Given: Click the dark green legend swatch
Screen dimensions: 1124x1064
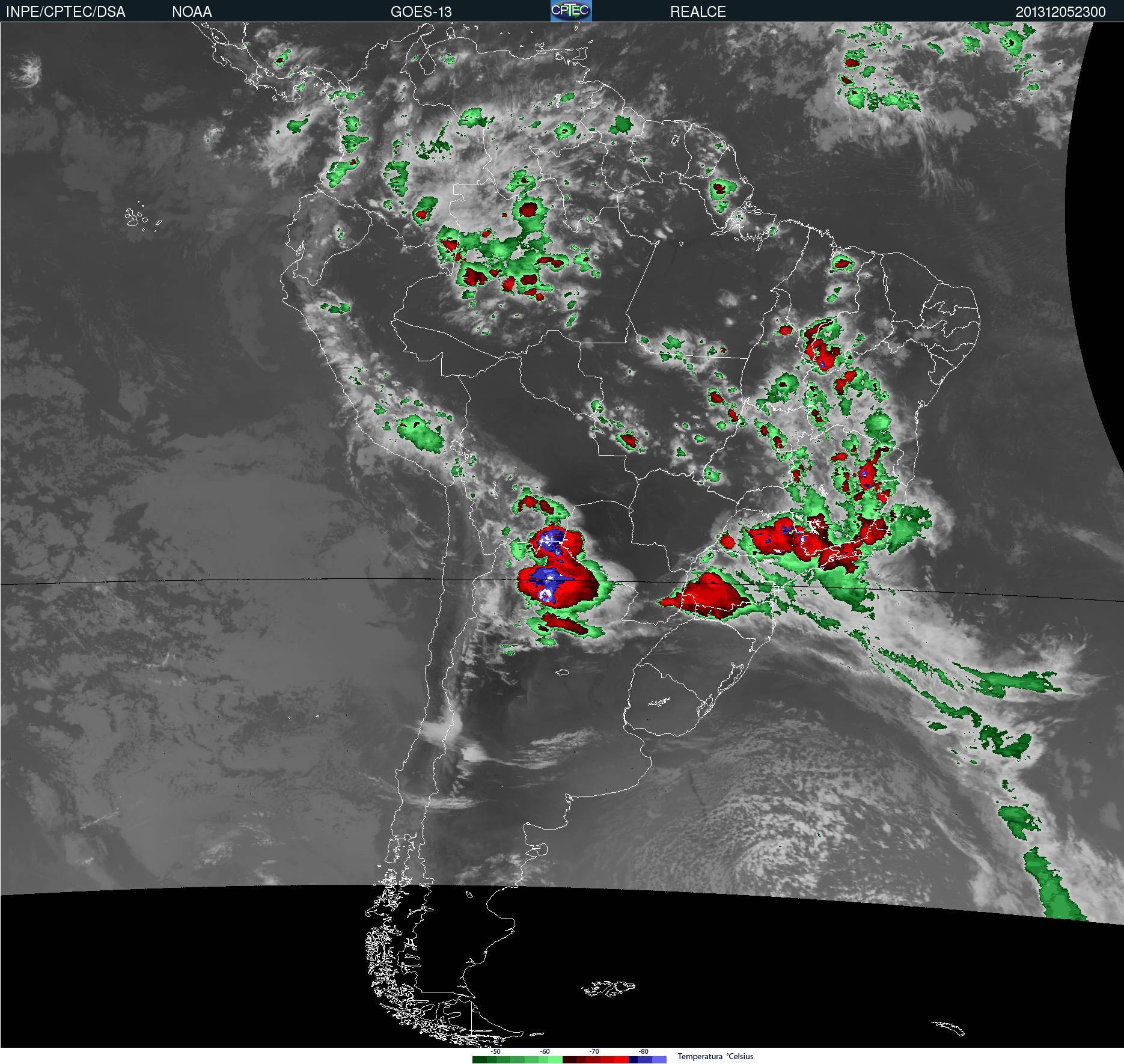Looking at the screenshot, I should 480,1059.
